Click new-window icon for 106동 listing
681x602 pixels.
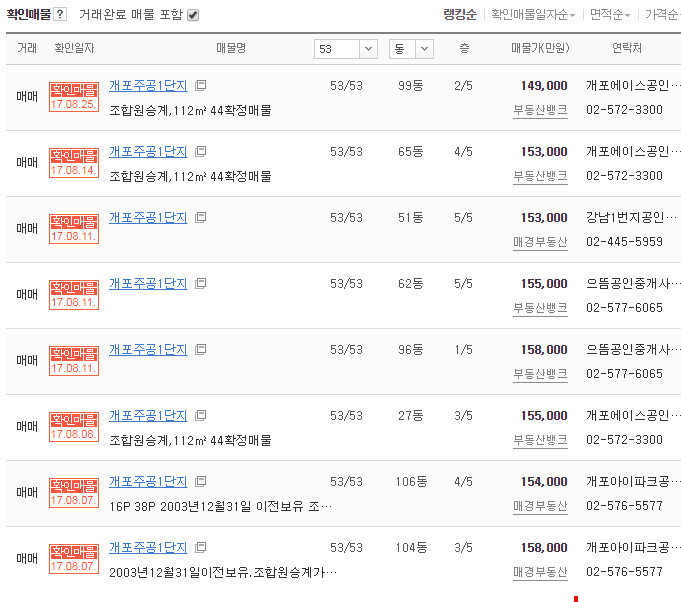(201, 482)
